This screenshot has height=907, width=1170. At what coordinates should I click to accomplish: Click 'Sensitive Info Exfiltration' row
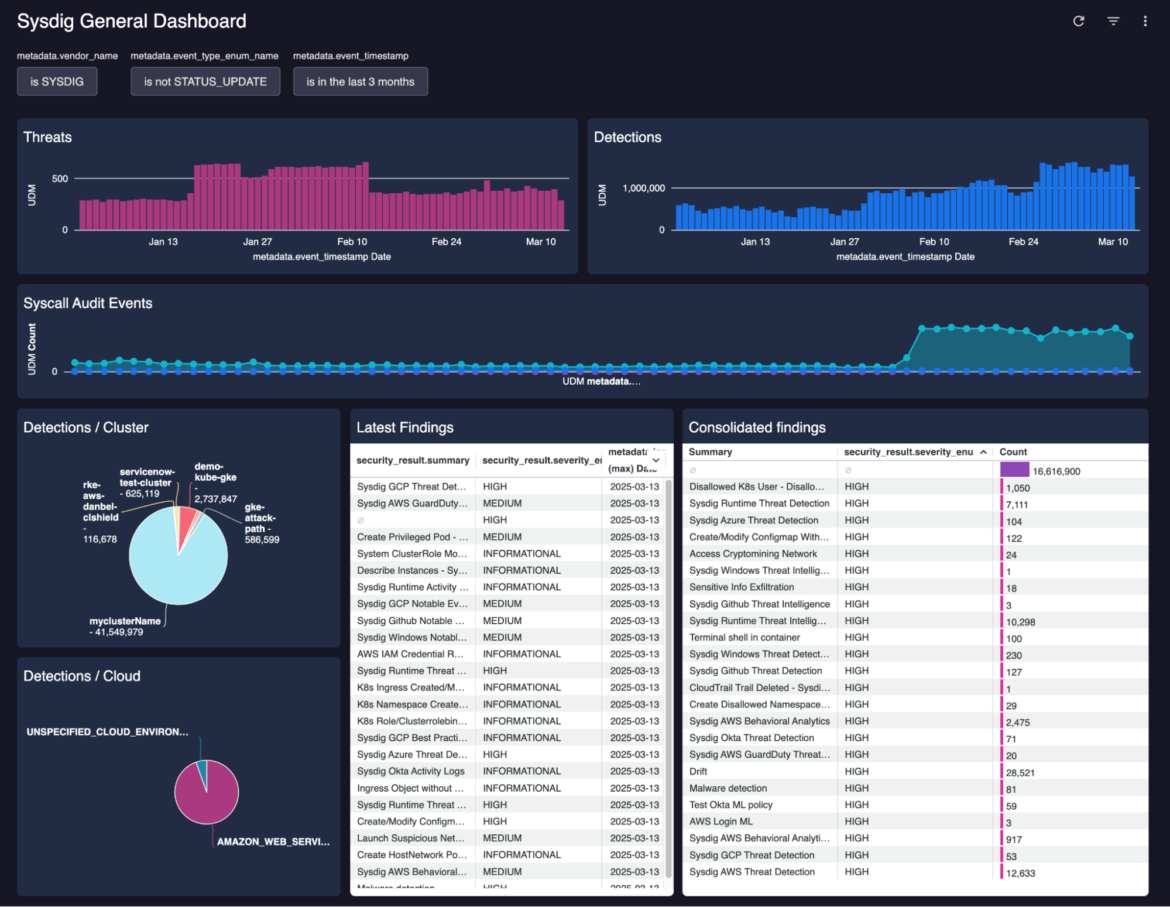click(x=915, y=587)
